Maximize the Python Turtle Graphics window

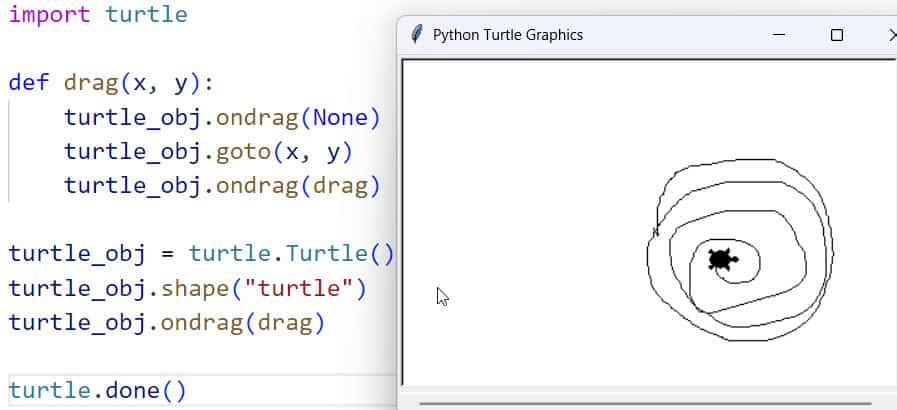pos(837,35)
